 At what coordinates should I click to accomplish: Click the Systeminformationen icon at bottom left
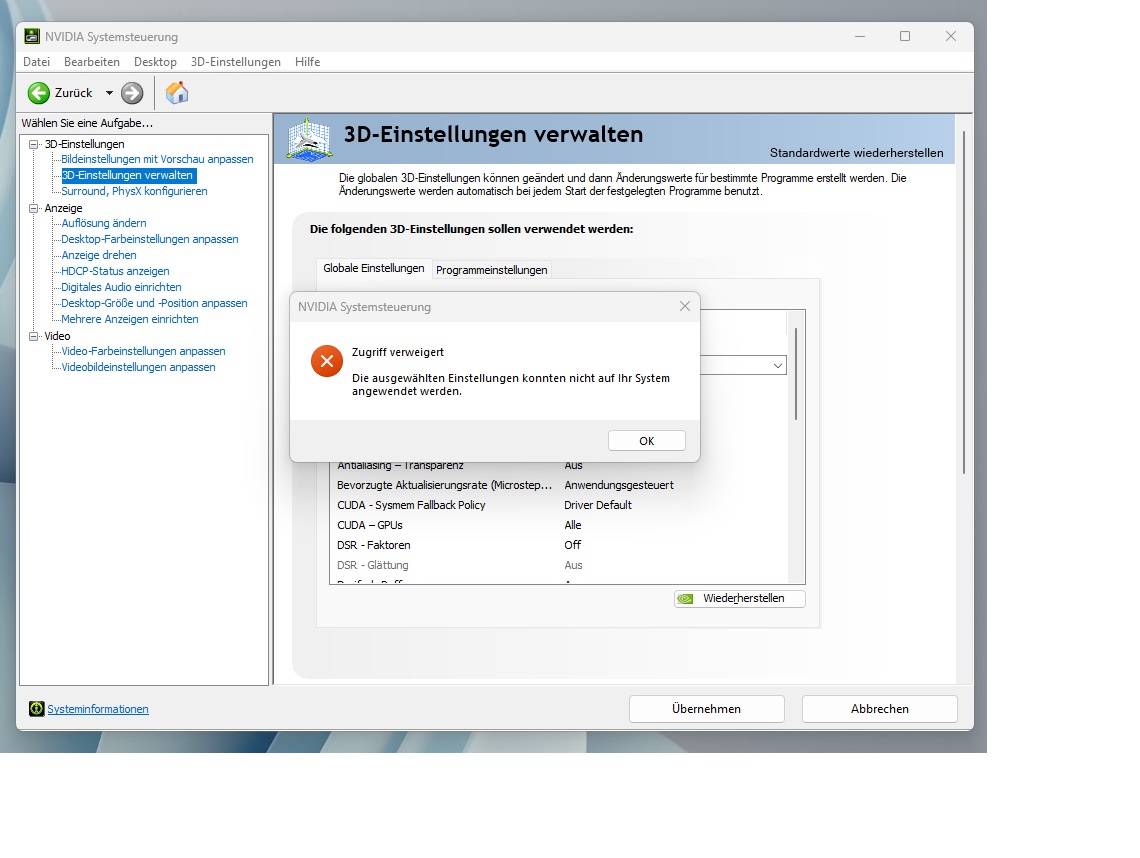tap(36, 709)
